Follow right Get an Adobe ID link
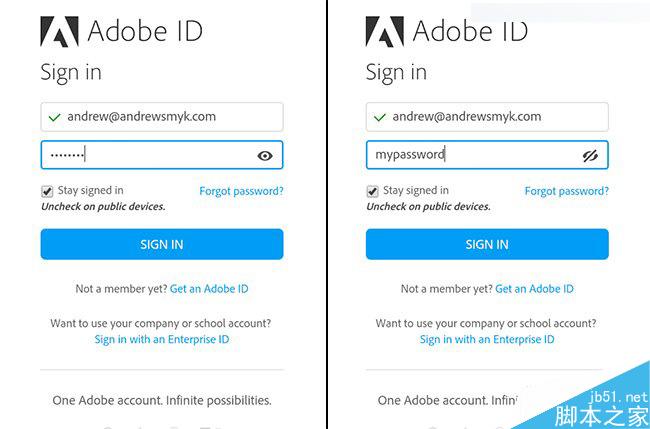This screenshot has width=650, height=429. pos(534,289)
